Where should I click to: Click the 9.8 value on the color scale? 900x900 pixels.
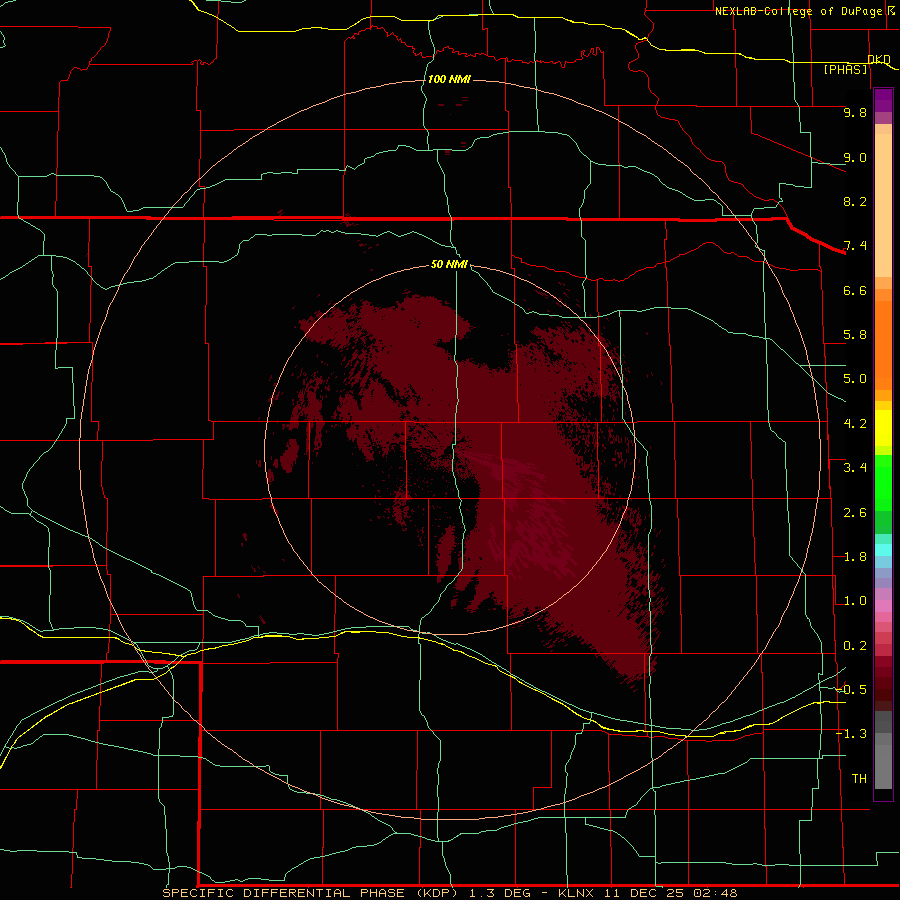(855, 112)
